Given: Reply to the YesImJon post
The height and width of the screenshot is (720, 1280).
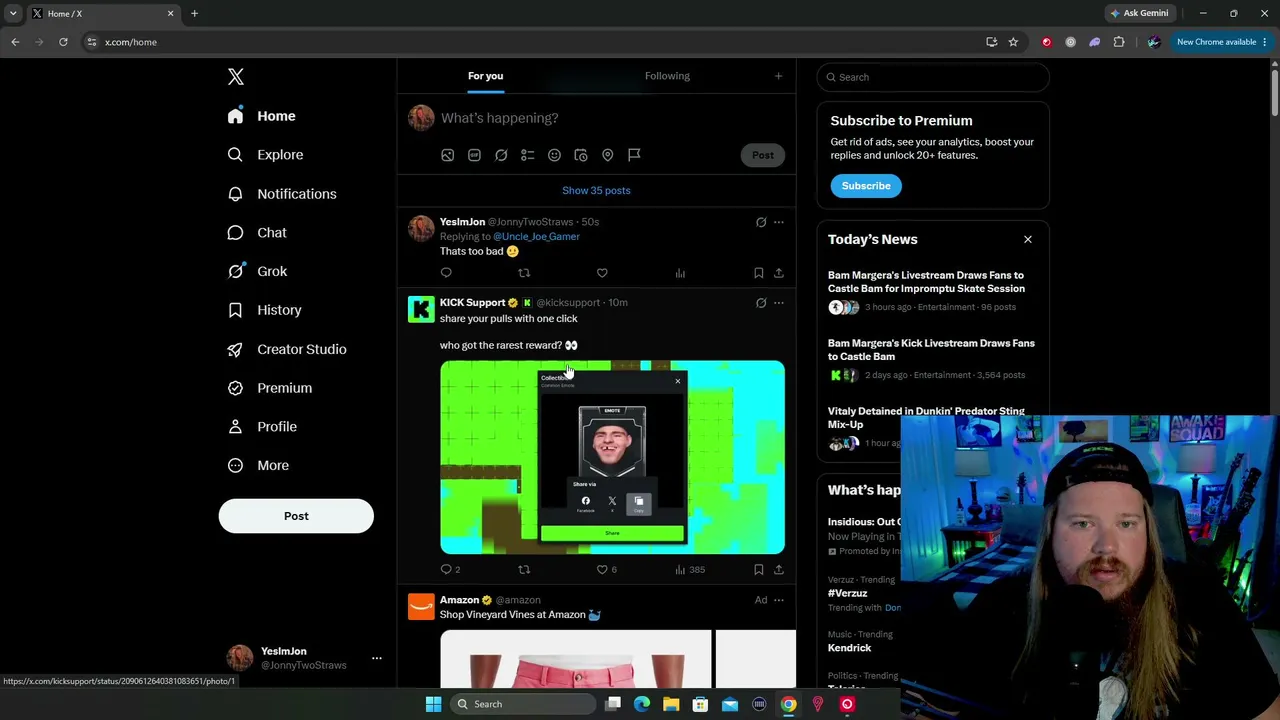Looking at the screenshot, I should tap(446, 273).
